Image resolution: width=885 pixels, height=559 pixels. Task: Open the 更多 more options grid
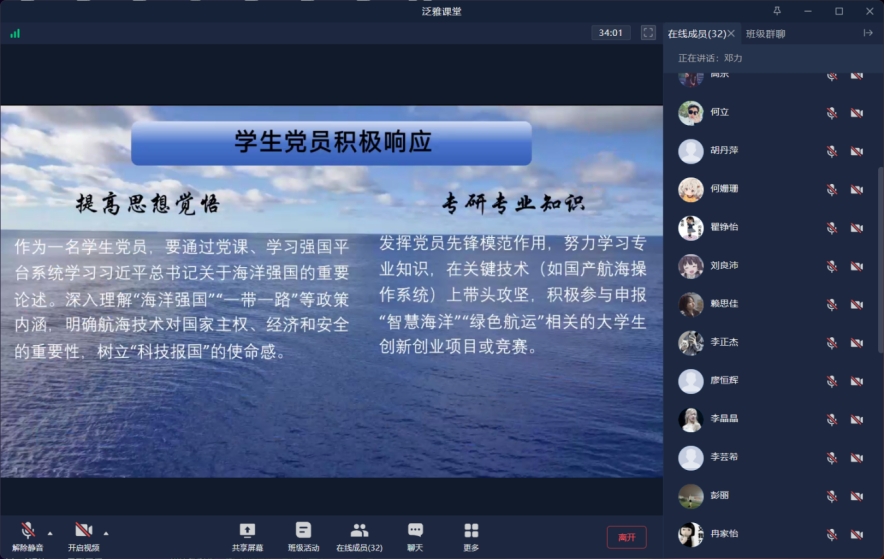pos(471,531)
